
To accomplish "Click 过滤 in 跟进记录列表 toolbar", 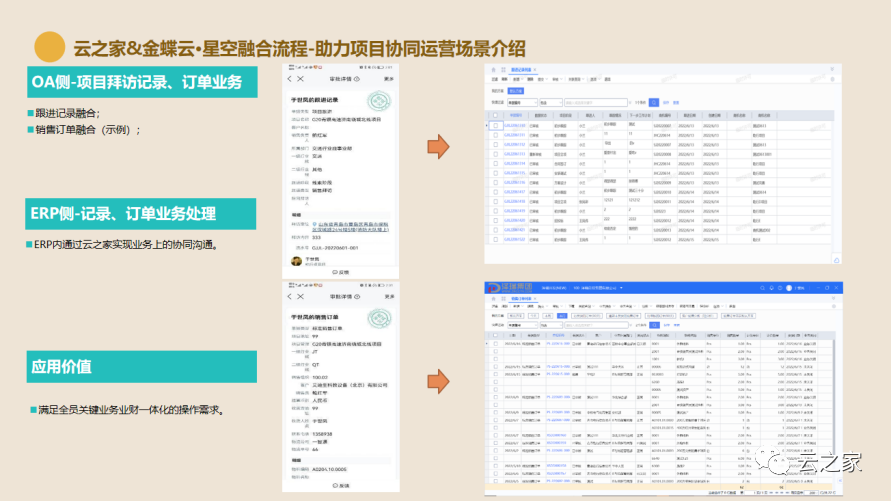I will (494, 80).
